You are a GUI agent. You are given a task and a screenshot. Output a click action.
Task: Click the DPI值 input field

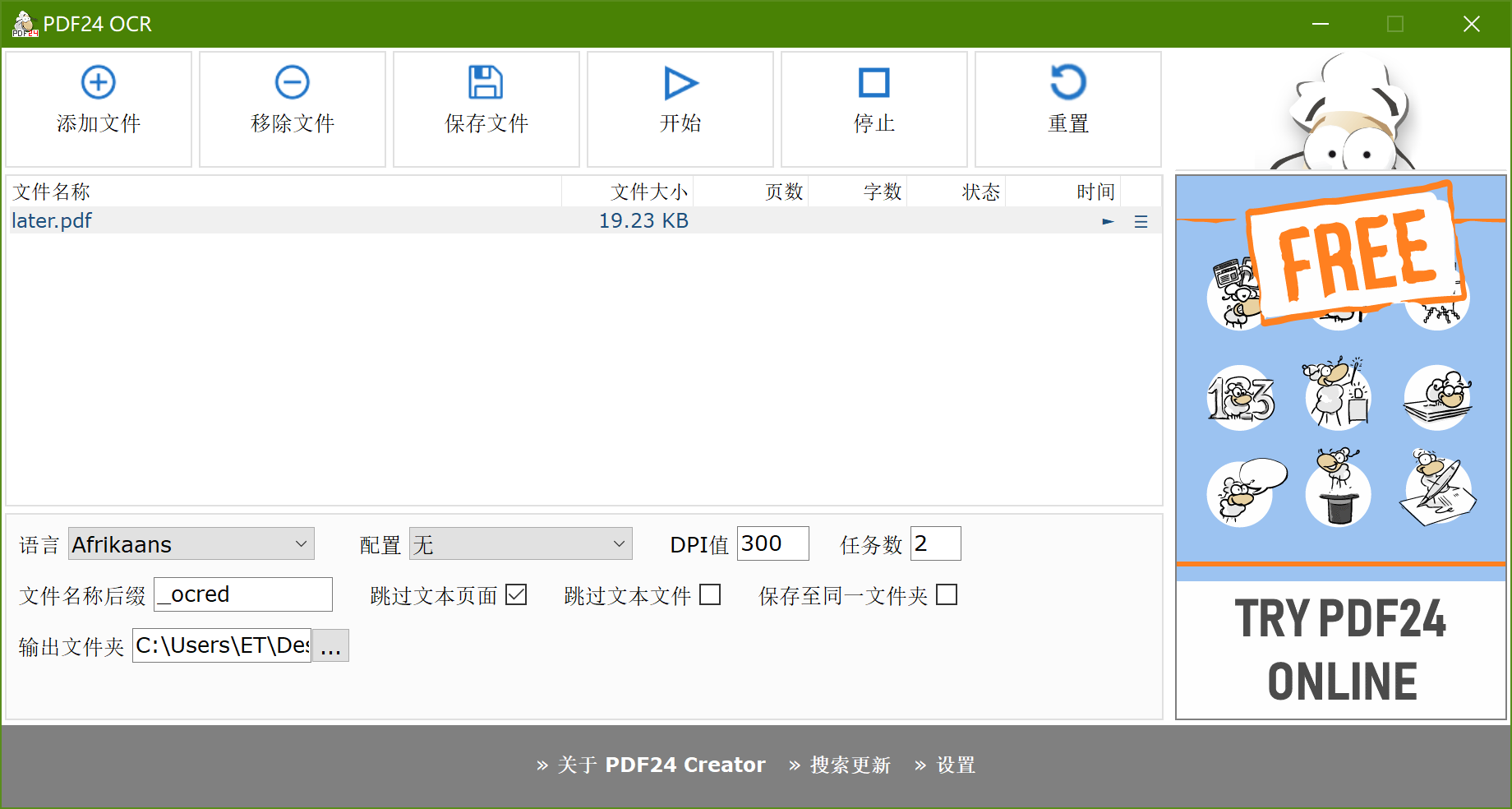[x=771, y=543]
